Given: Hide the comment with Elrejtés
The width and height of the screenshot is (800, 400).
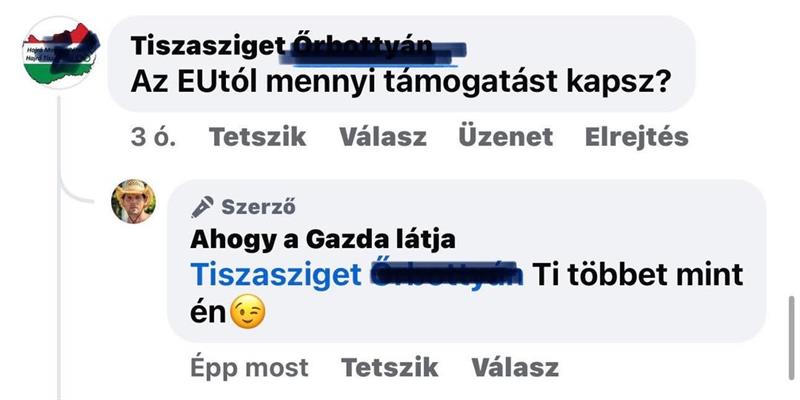Looking at the screenshot, I should (x=637, y=137).
